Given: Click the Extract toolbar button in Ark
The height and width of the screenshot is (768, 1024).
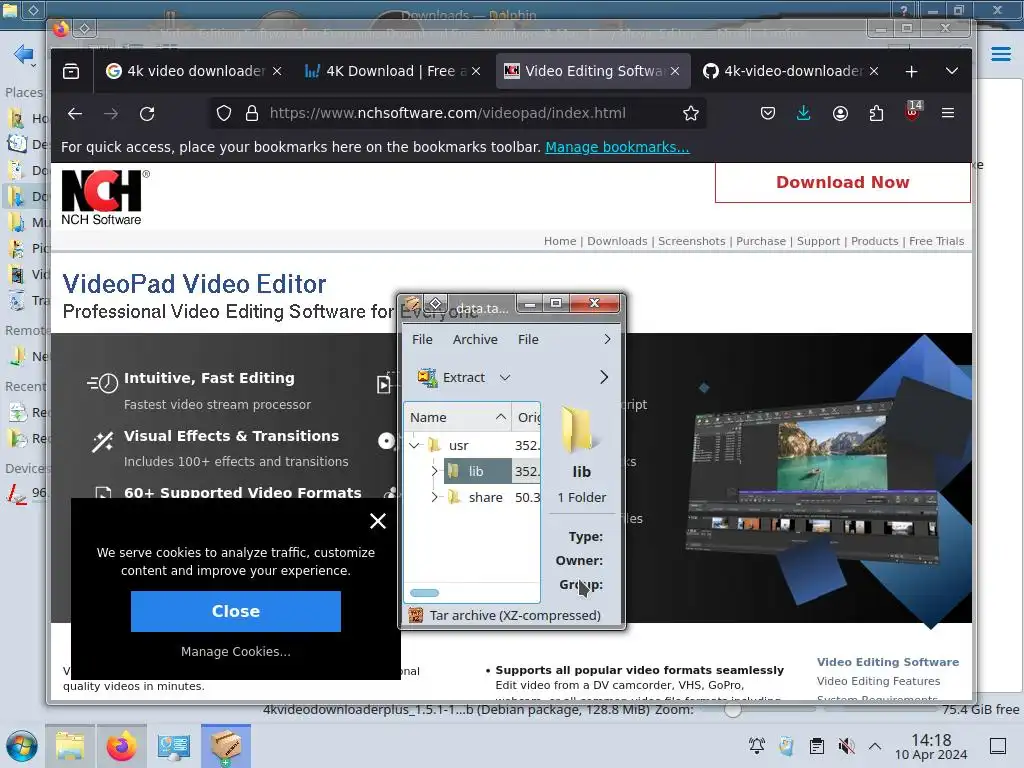Looking at the screenshot, I should coord(452,377).
